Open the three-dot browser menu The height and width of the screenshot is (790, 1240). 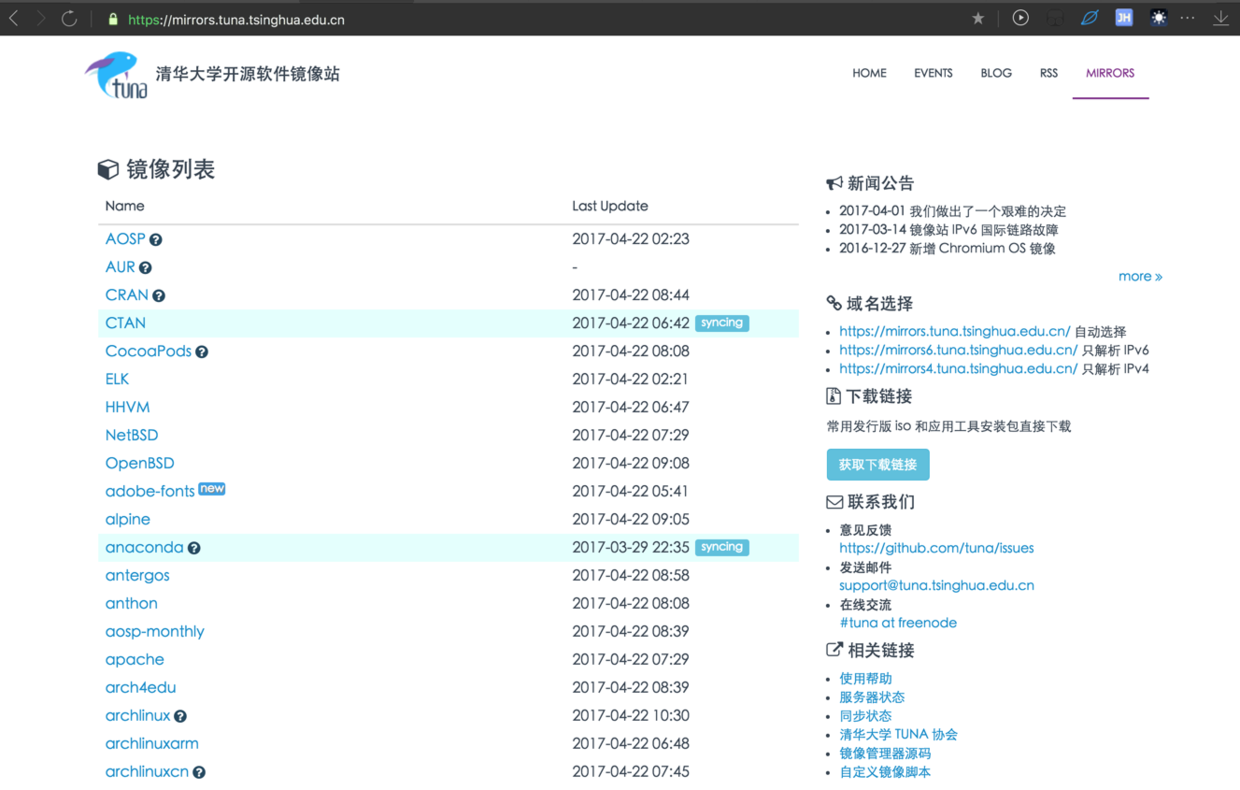point(1188,18)
